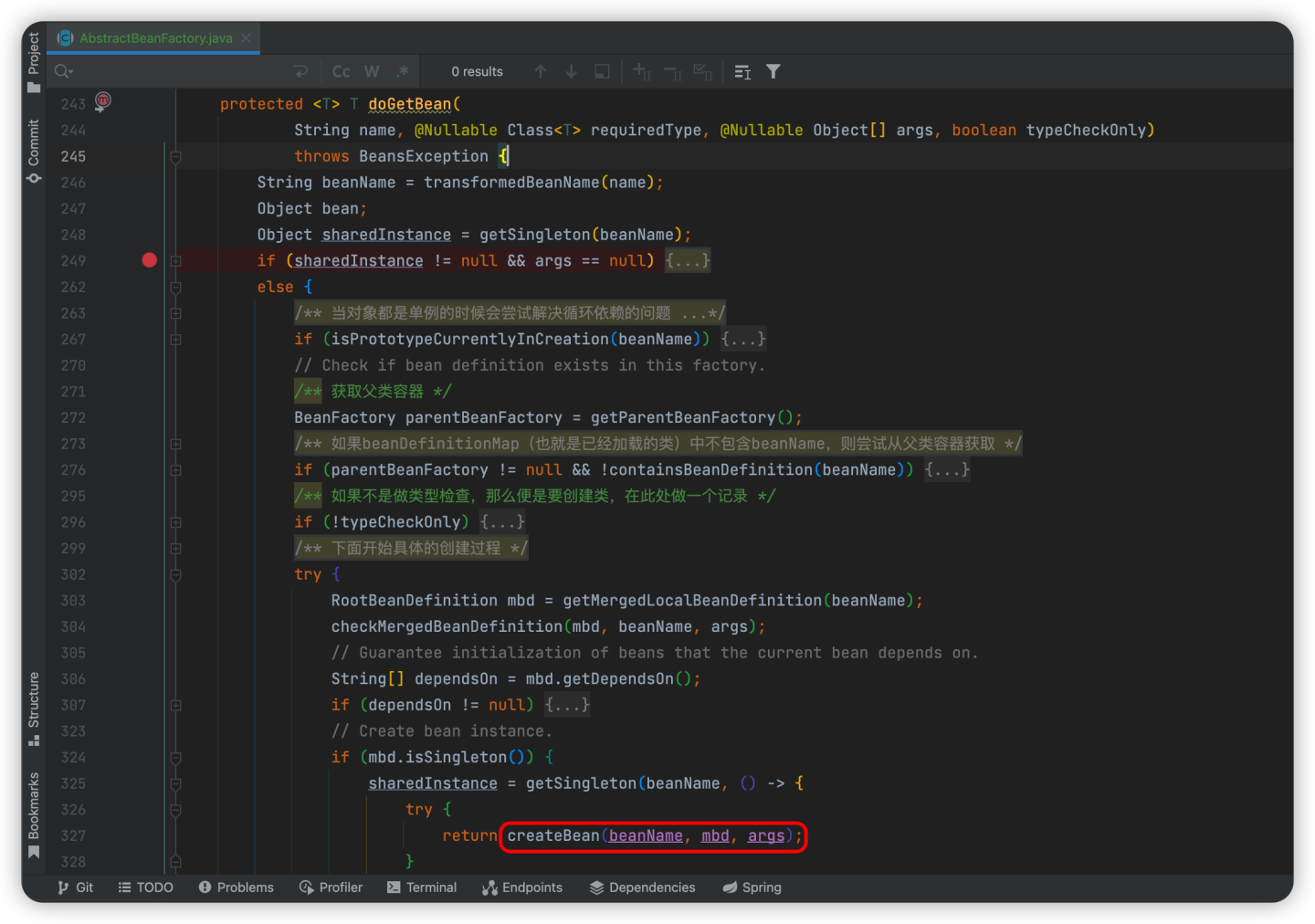The width and height of the screenshot is (1315, 924).
Task: Toggle Words (W) search option
Action: point(372,71)
